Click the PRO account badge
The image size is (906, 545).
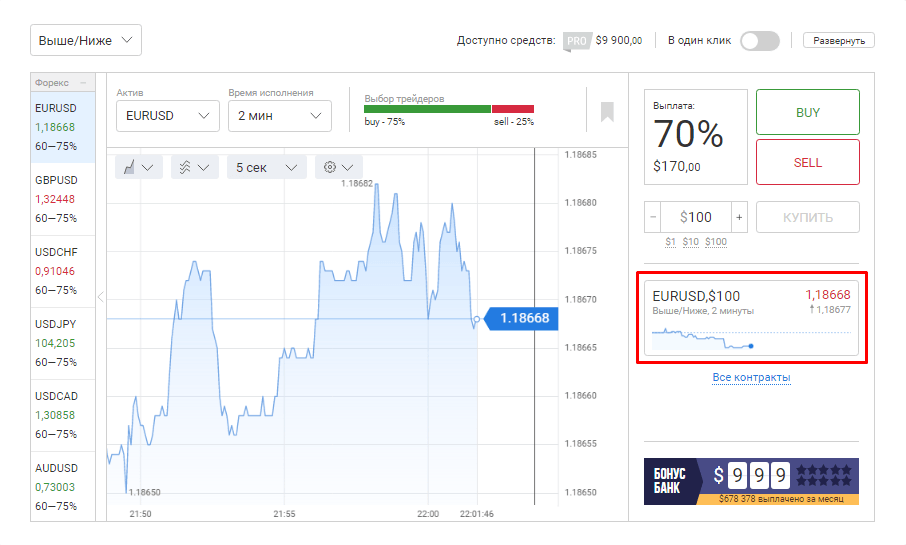tap(575, 41)
